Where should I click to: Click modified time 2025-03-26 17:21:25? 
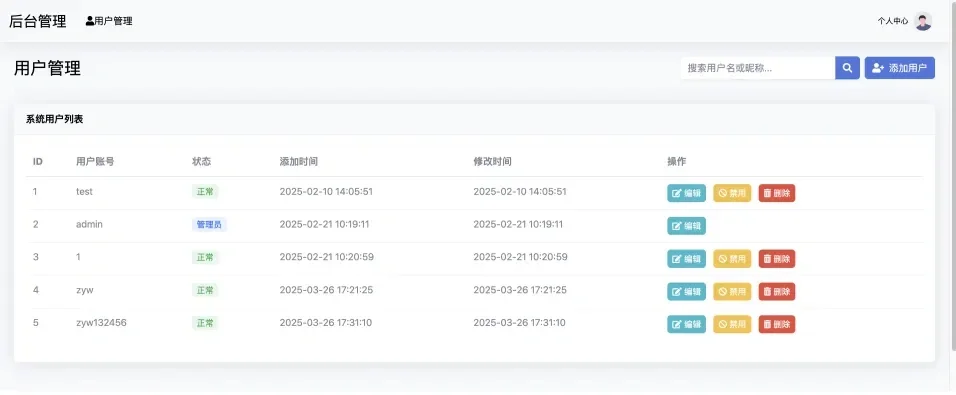tap(520, 290)
